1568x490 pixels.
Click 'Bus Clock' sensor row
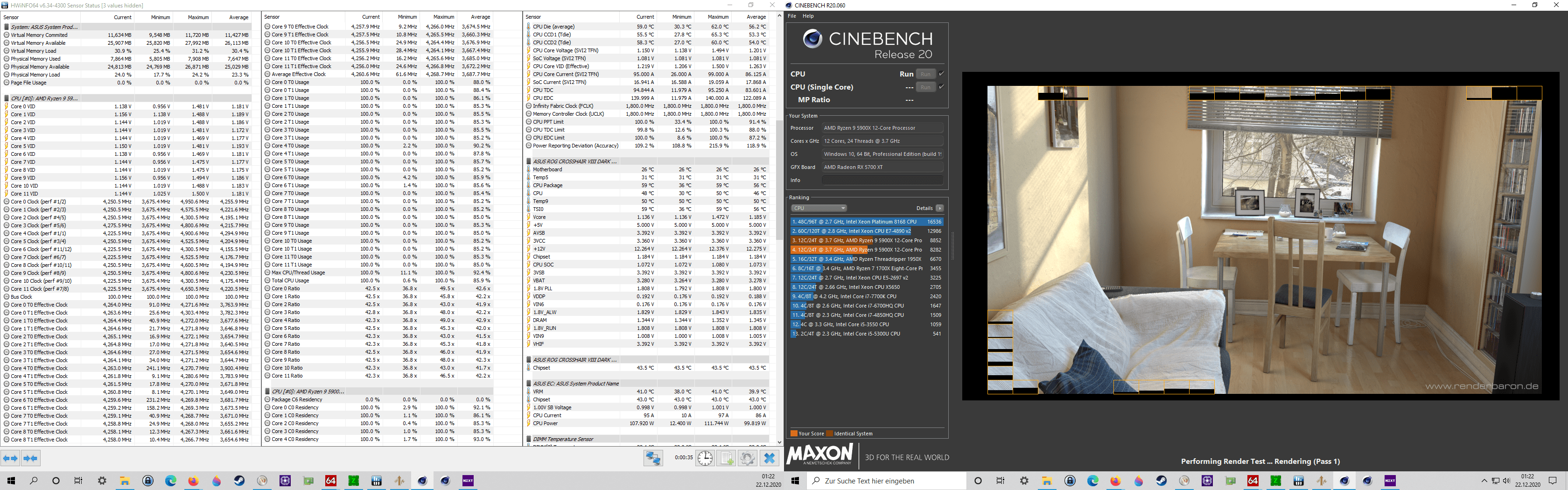click(x=126, y=297)
